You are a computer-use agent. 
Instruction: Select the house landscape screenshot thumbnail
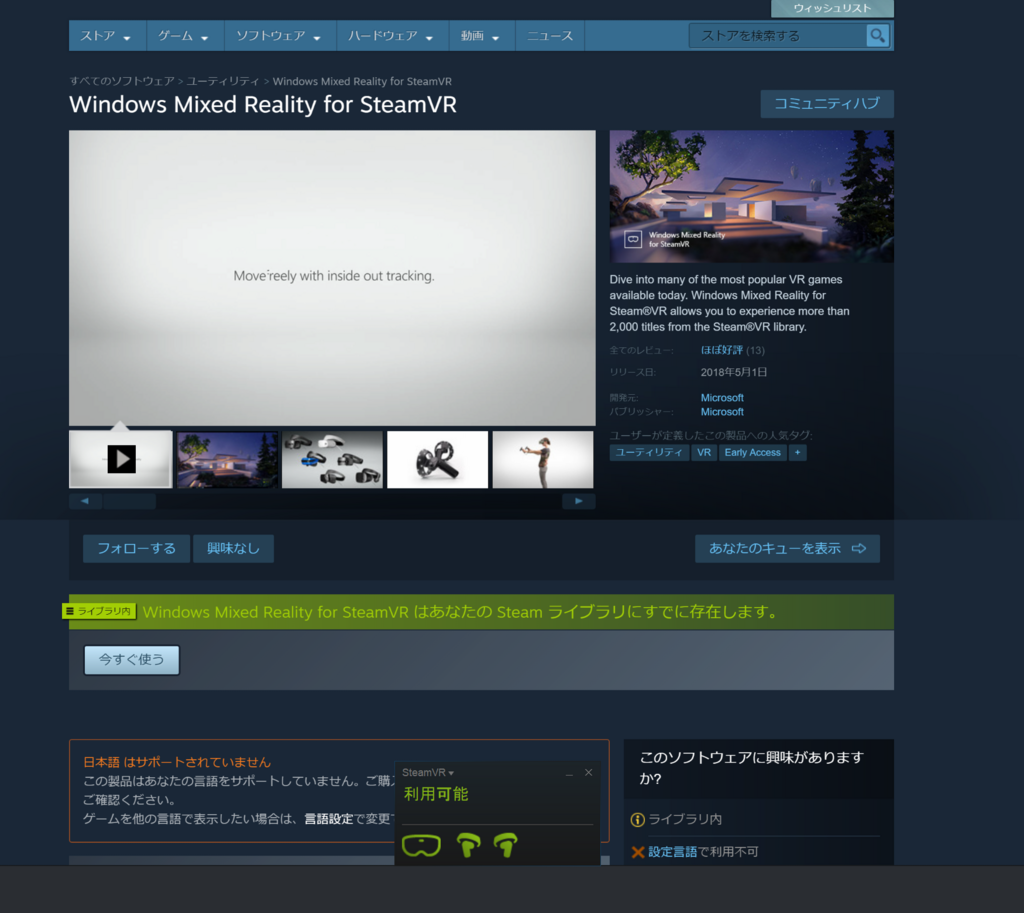(x=227, y=459)
